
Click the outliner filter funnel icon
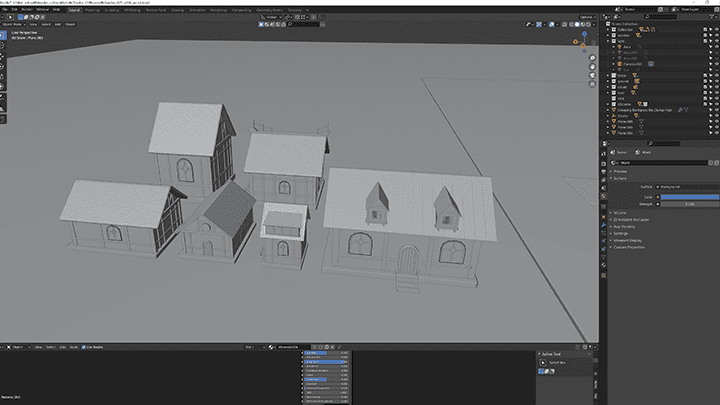(x=714, y=17)
